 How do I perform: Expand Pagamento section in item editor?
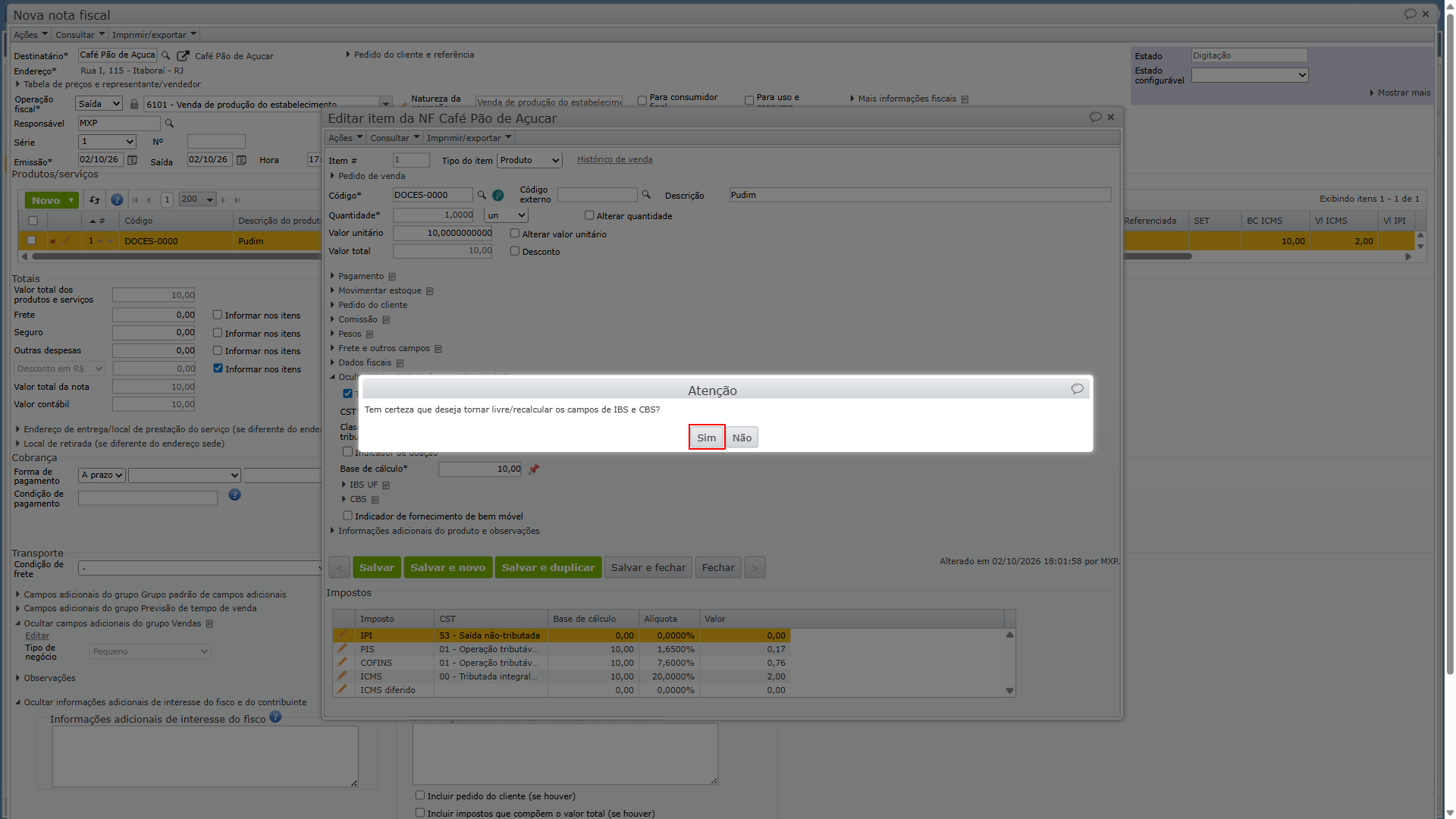[x=360, y=276]
